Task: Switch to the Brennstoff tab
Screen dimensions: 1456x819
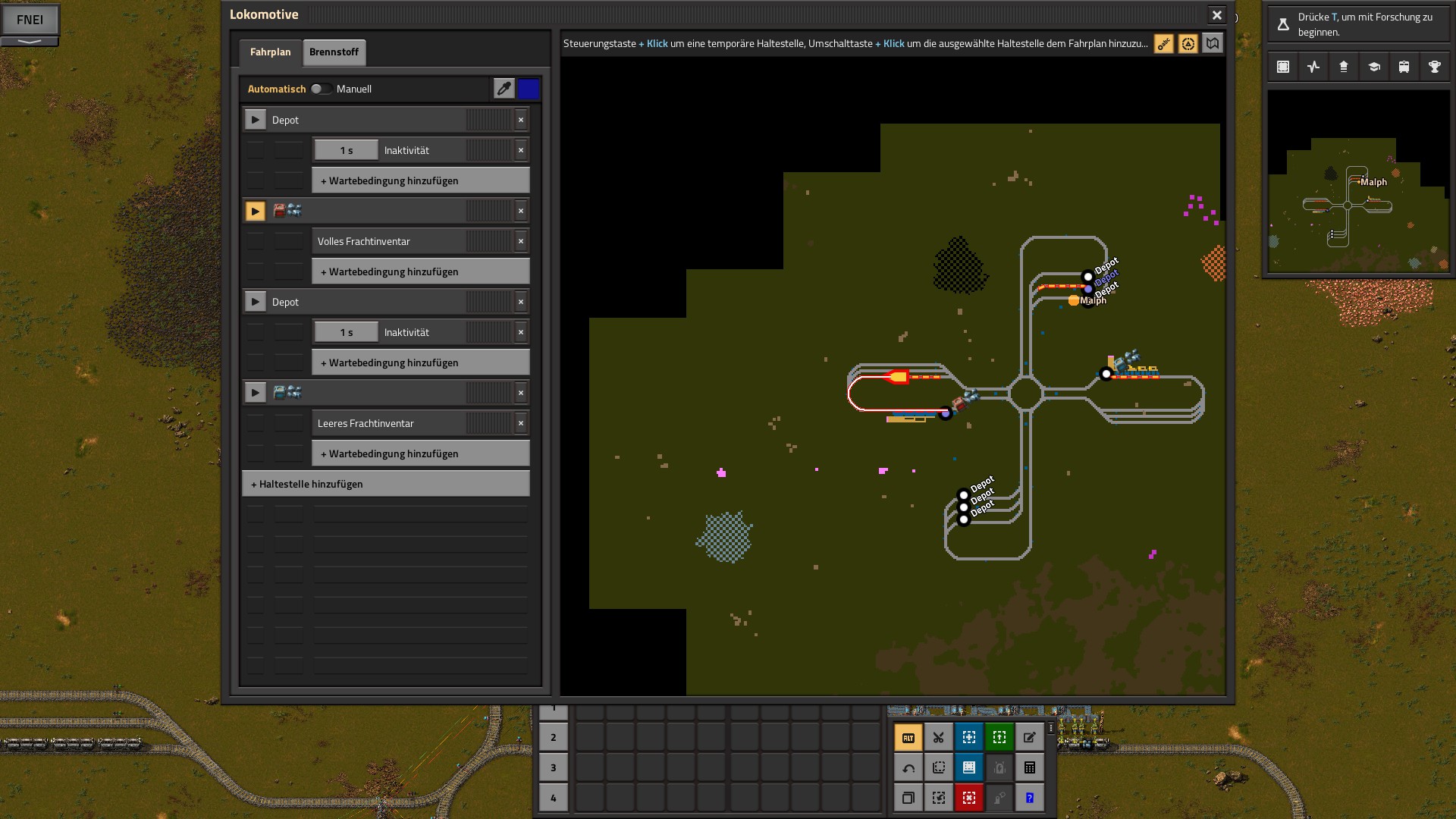Action: coord(334,52)
